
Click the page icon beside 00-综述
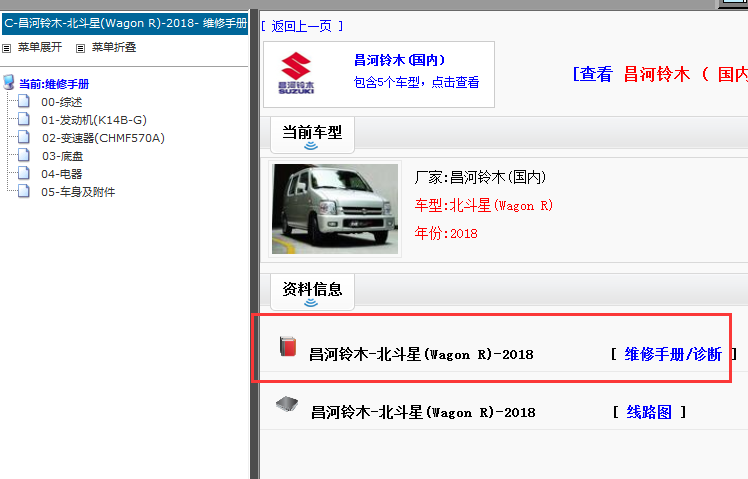[x=24, y=101]
